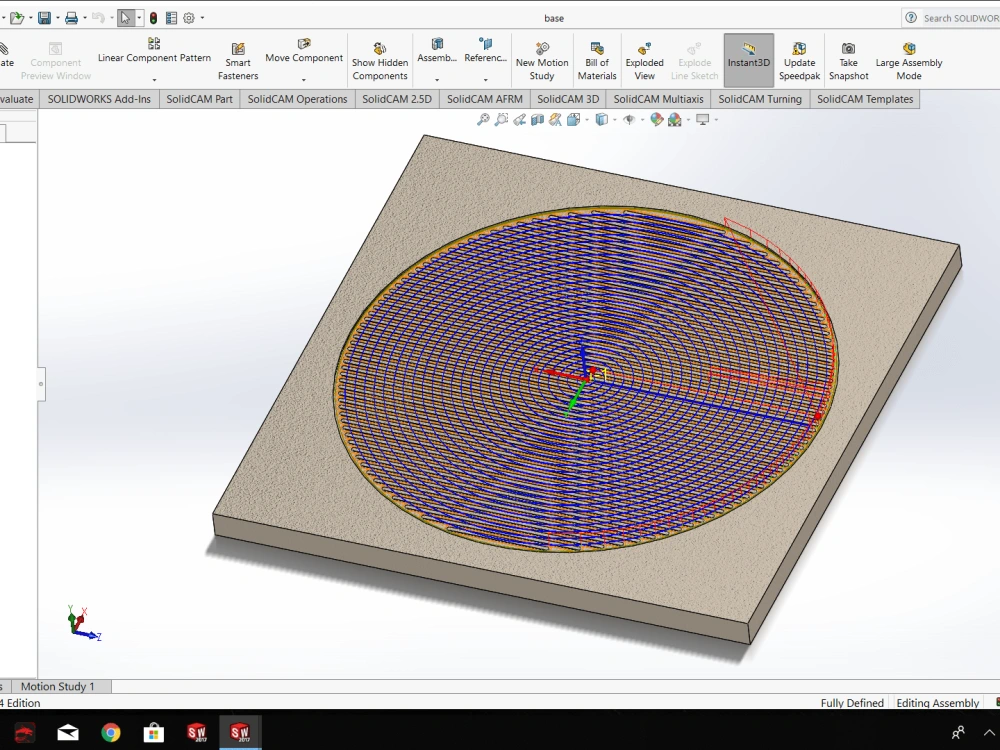
Task: Zoom to Fit in view toolbar
Action: 483,119
